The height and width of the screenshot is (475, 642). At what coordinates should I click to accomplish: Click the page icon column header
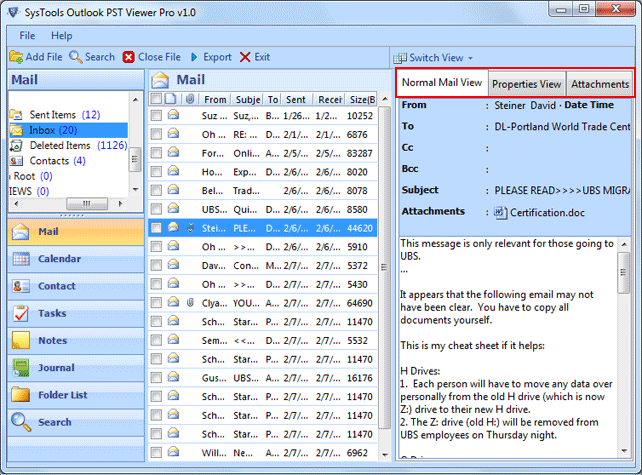(170, 99)
